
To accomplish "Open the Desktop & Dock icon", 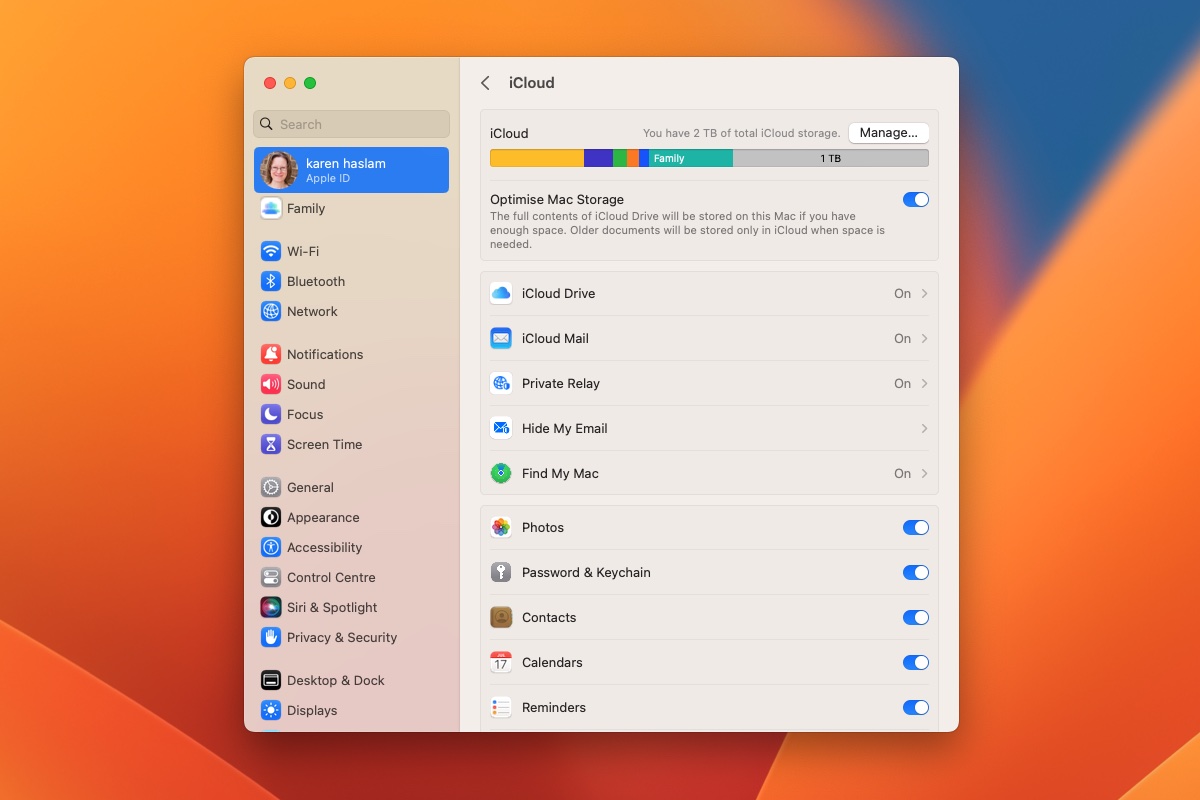I will [271, 680].
